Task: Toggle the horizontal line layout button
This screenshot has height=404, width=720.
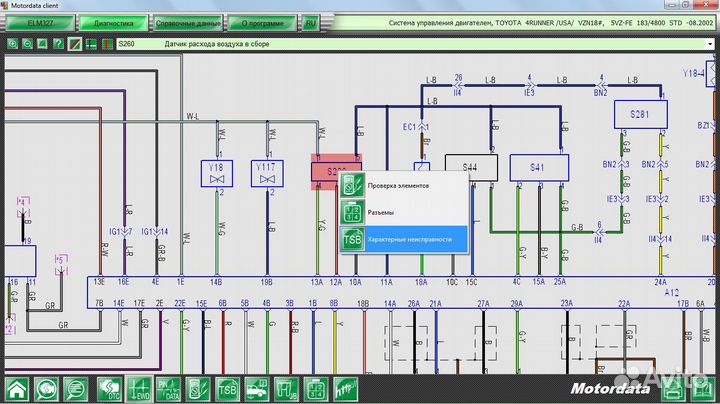Action: click(90, 44)
